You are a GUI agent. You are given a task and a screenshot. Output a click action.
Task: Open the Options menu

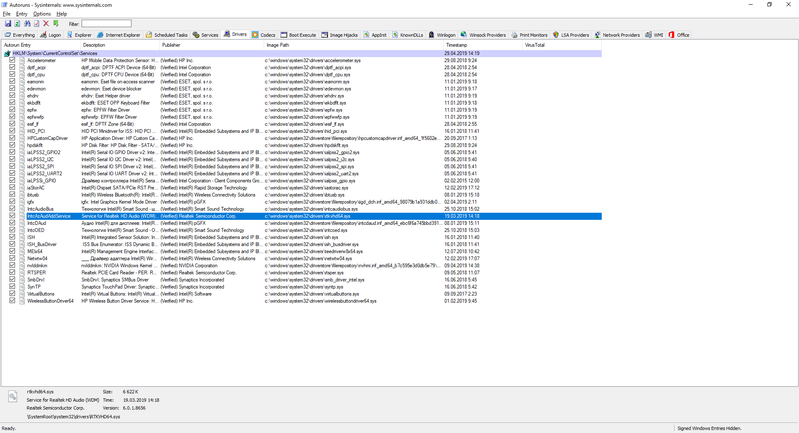41,14
